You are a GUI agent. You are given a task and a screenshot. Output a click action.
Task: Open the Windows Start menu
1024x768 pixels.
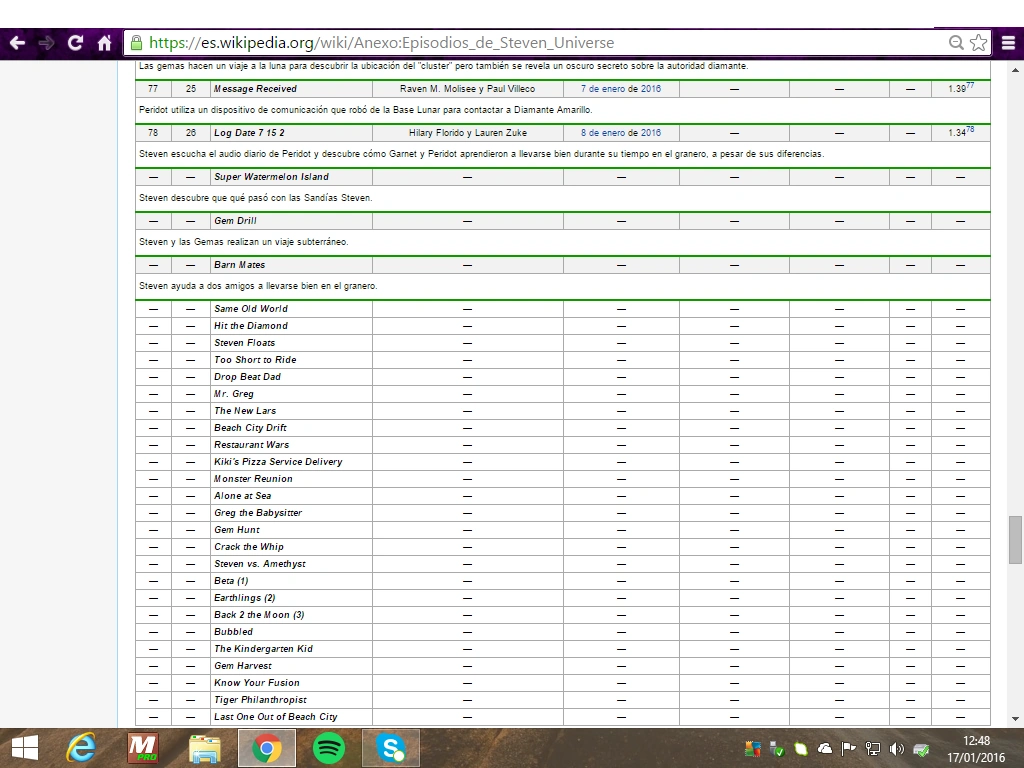pos(24,748)
